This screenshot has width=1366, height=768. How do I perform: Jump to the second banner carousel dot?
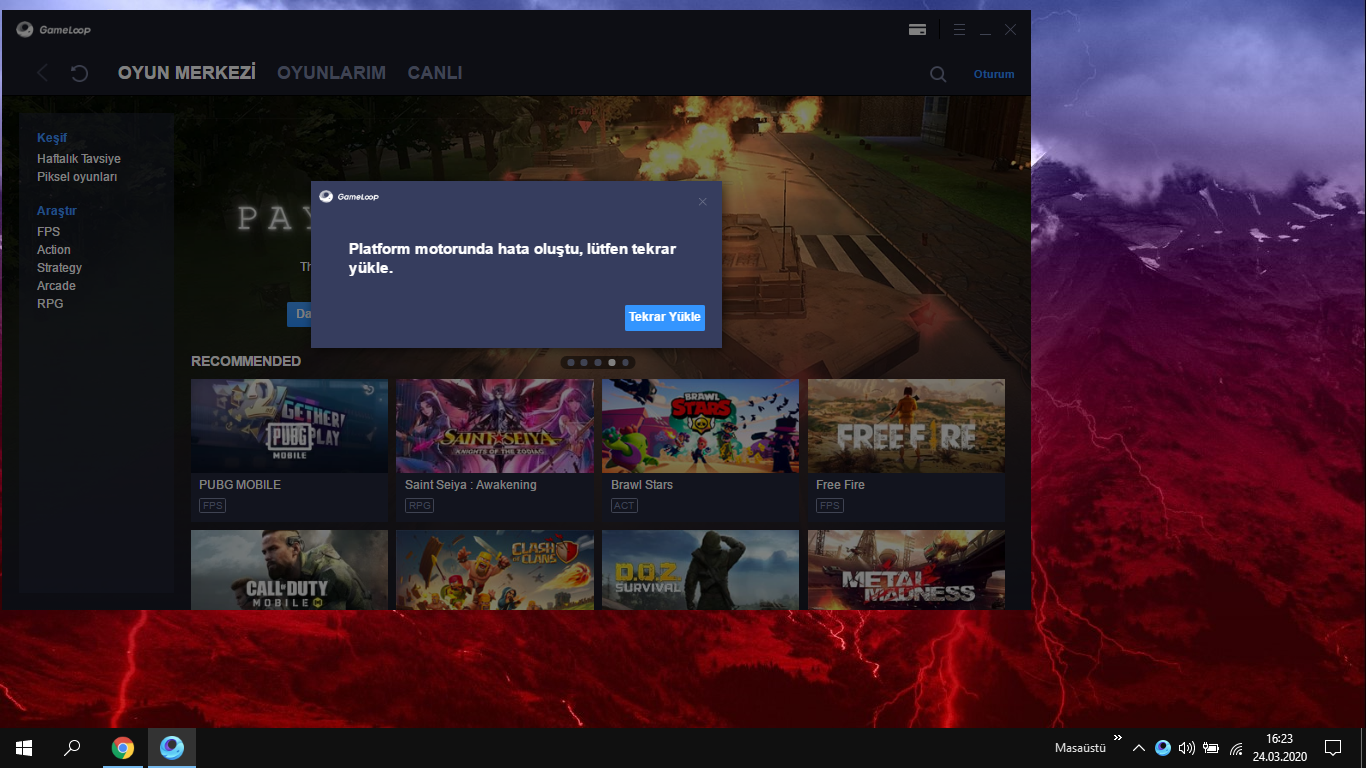pyautogui.click(x=584, y=362)
